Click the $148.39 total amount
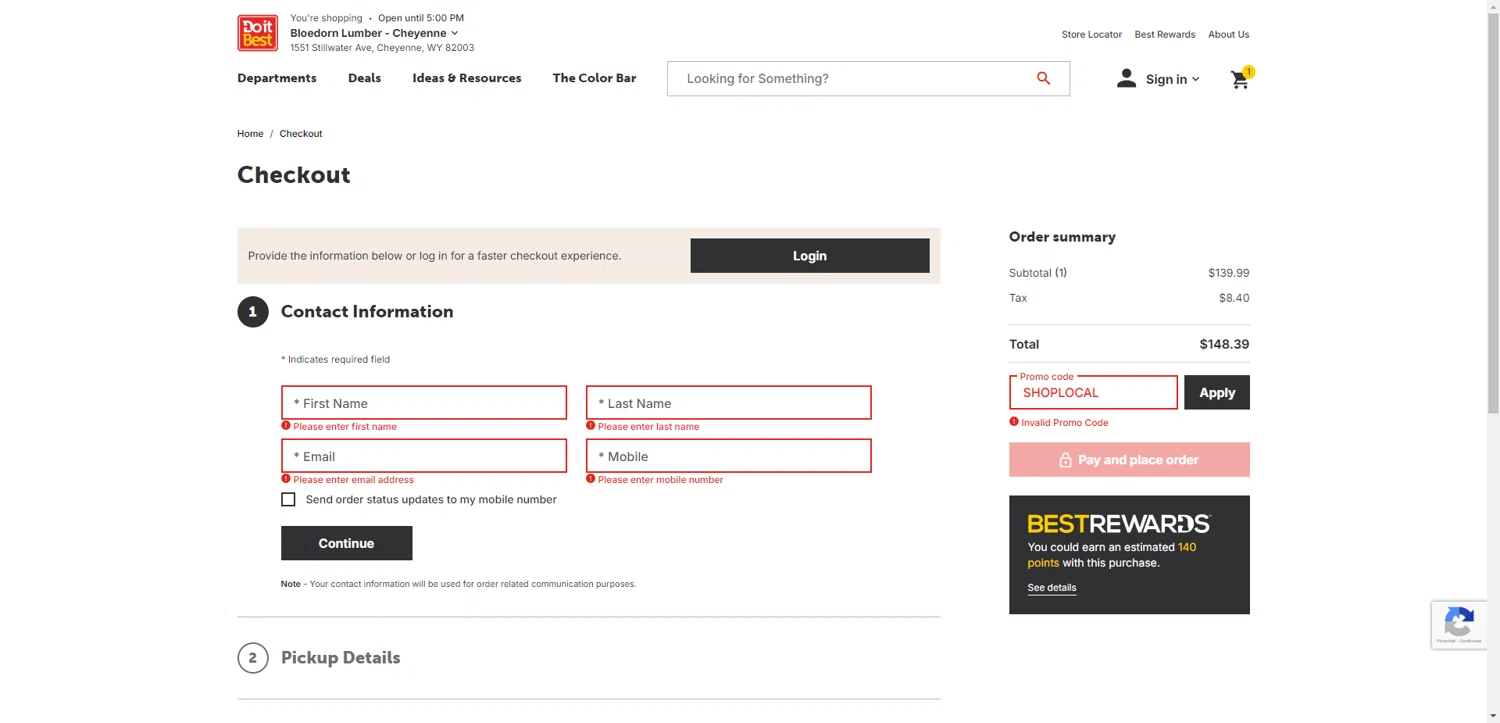 (x=1224, y=344)
